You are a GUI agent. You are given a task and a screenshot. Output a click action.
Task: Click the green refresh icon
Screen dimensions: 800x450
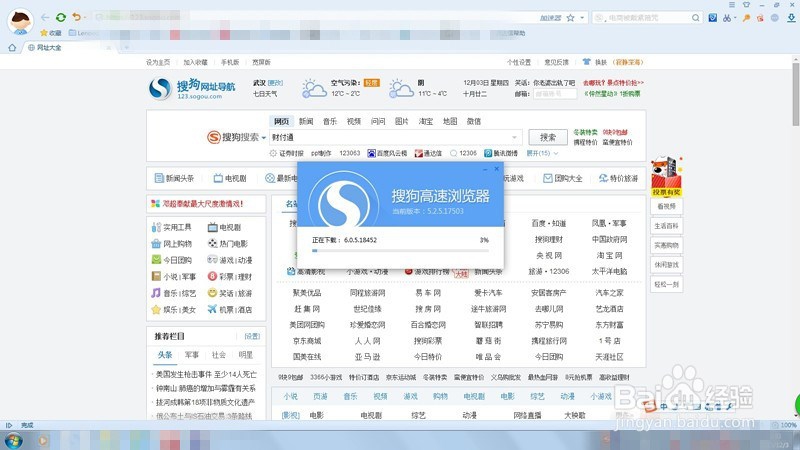pyautogui.click(x=61, y=17)
